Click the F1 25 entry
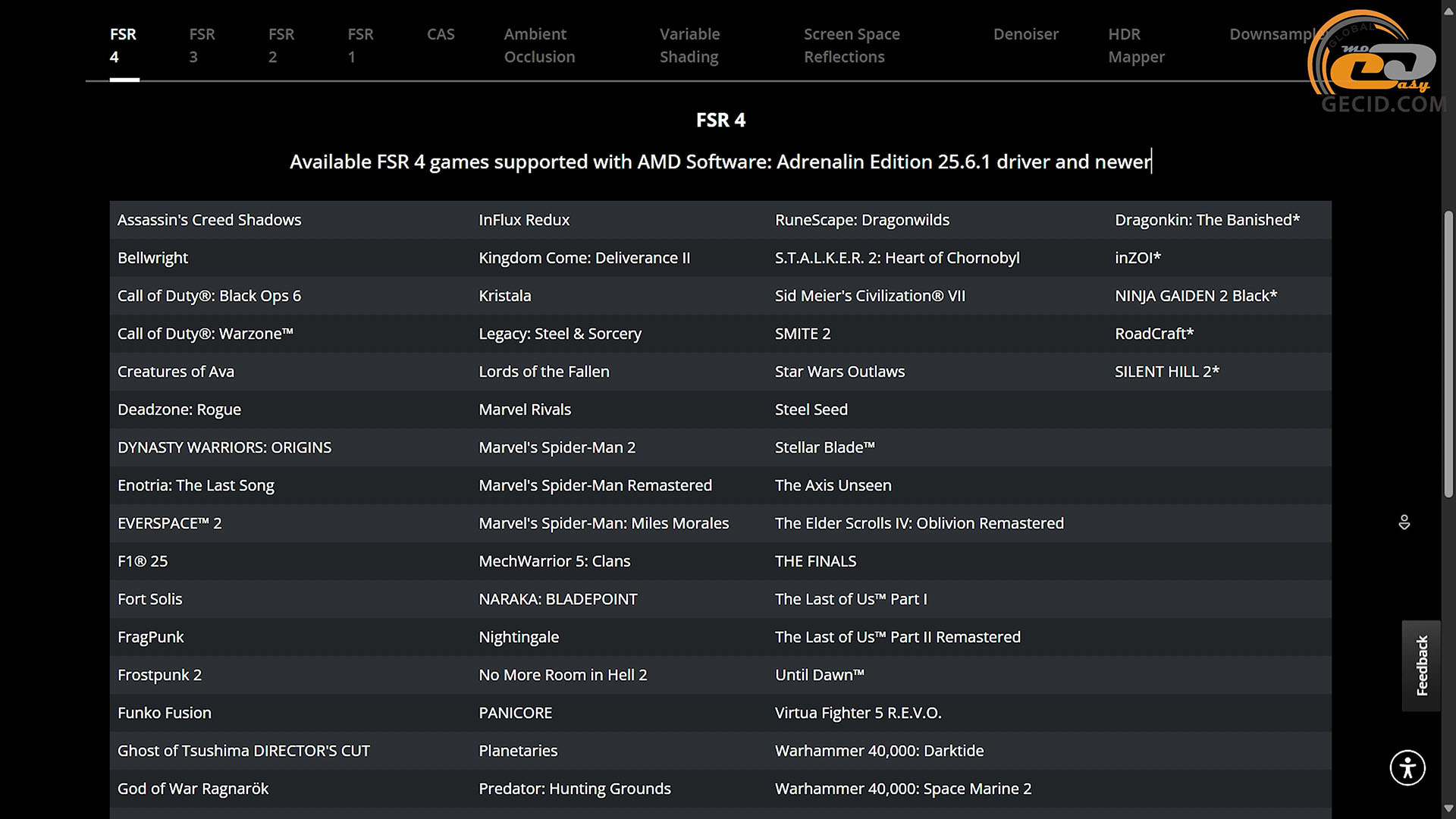Viewport: 1456px width, 819px height. (x=143, y=561)
